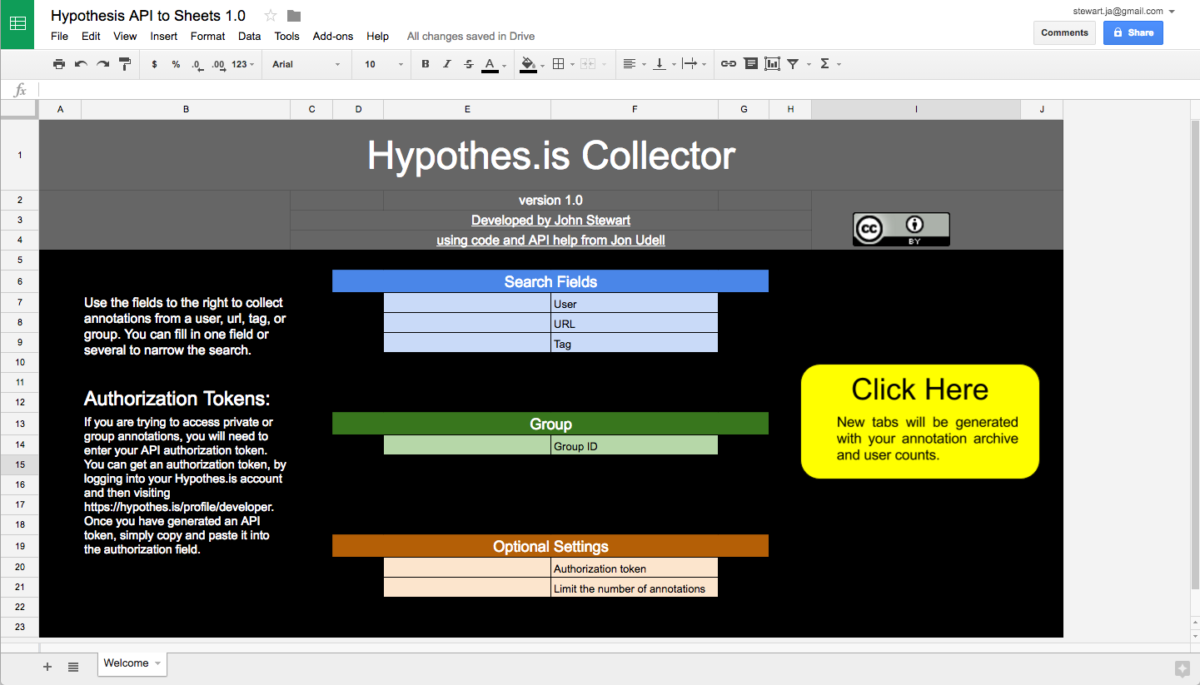Click the Explore icon at bottom right
The image size is (1200, 685).
click(1181, 667)
